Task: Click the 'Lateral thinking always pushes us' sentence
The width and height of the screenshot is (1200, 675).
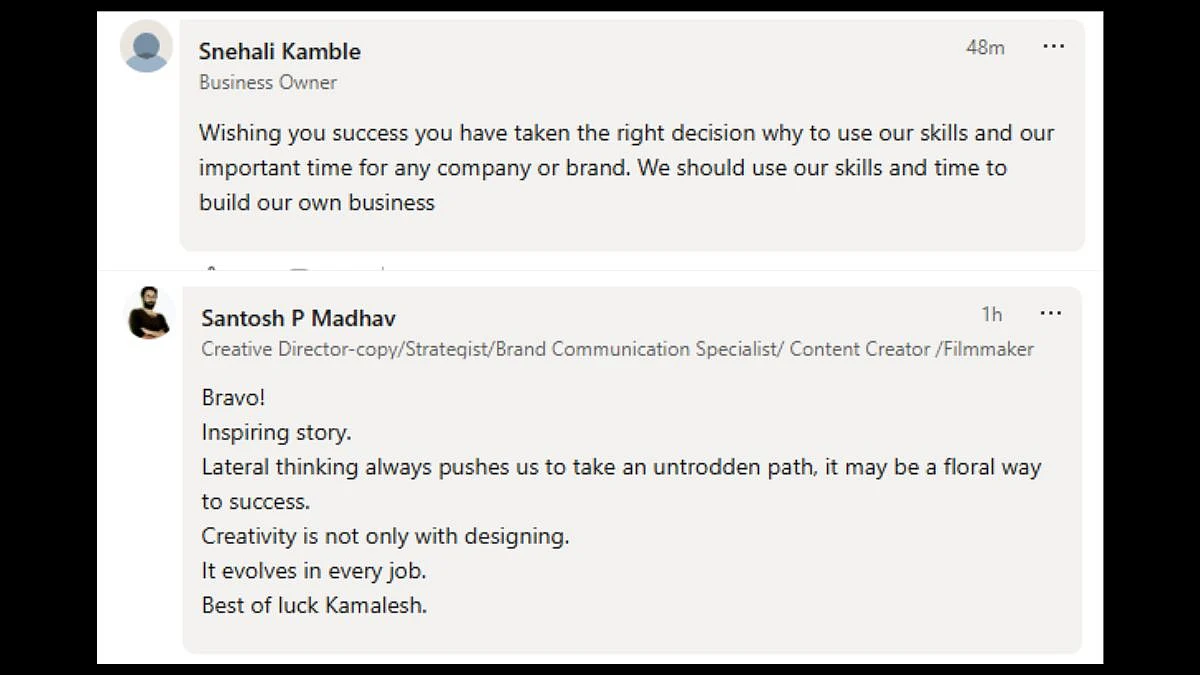Action: click(x=621, y=467)
